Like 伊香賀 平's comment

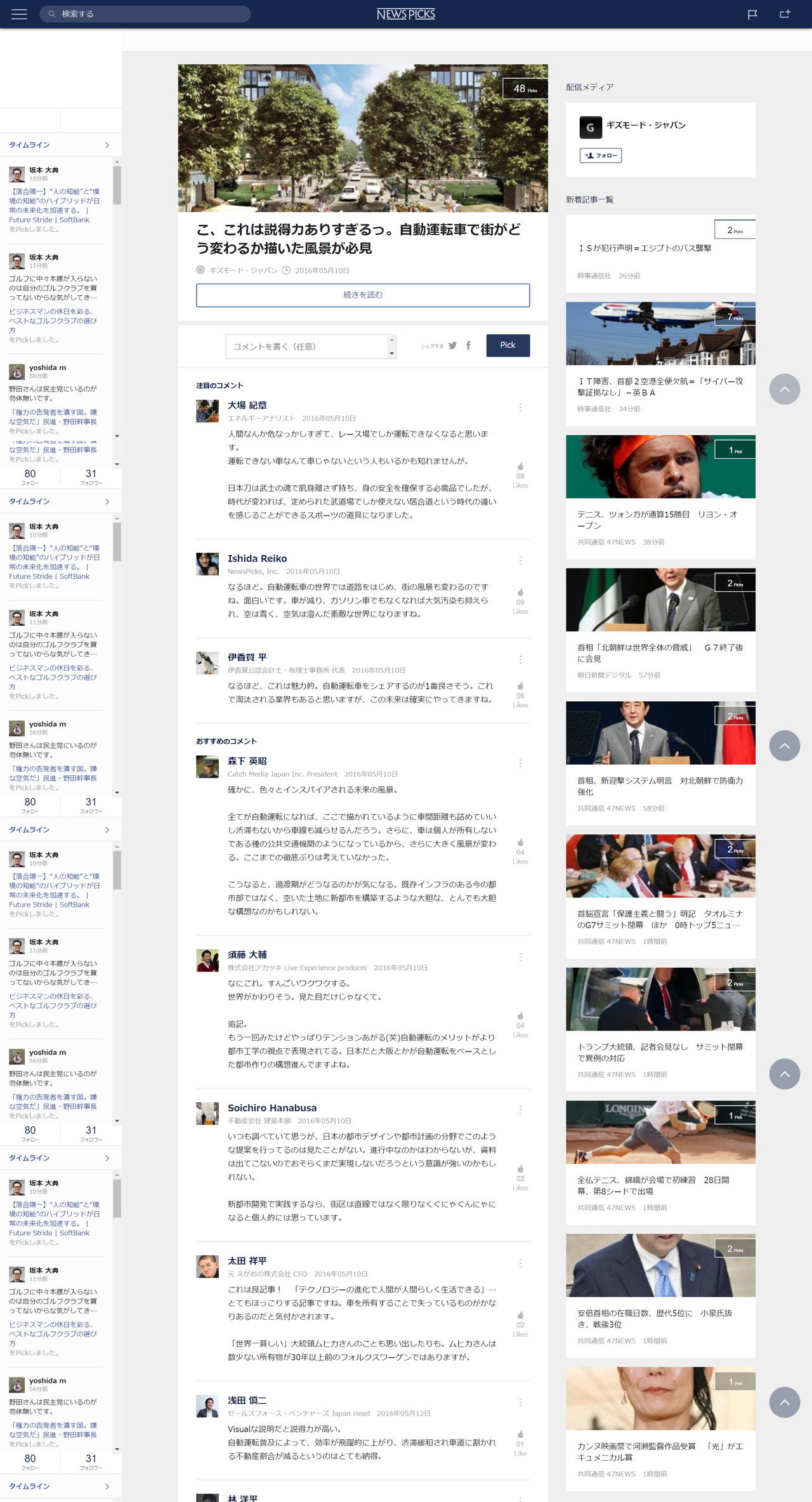520,686
